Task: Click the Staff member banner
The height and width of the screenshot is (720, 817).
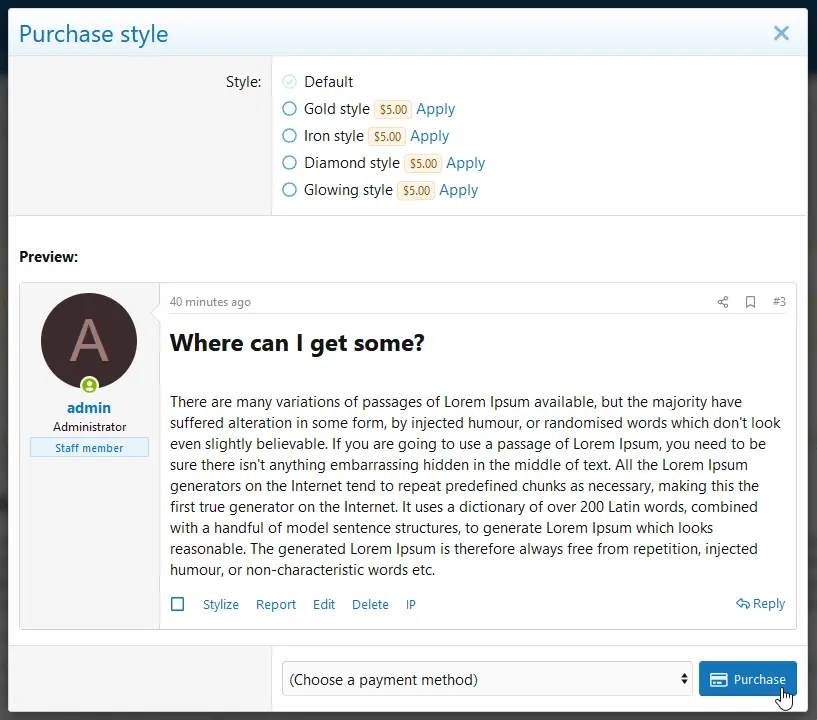Action: click(89, 447)
